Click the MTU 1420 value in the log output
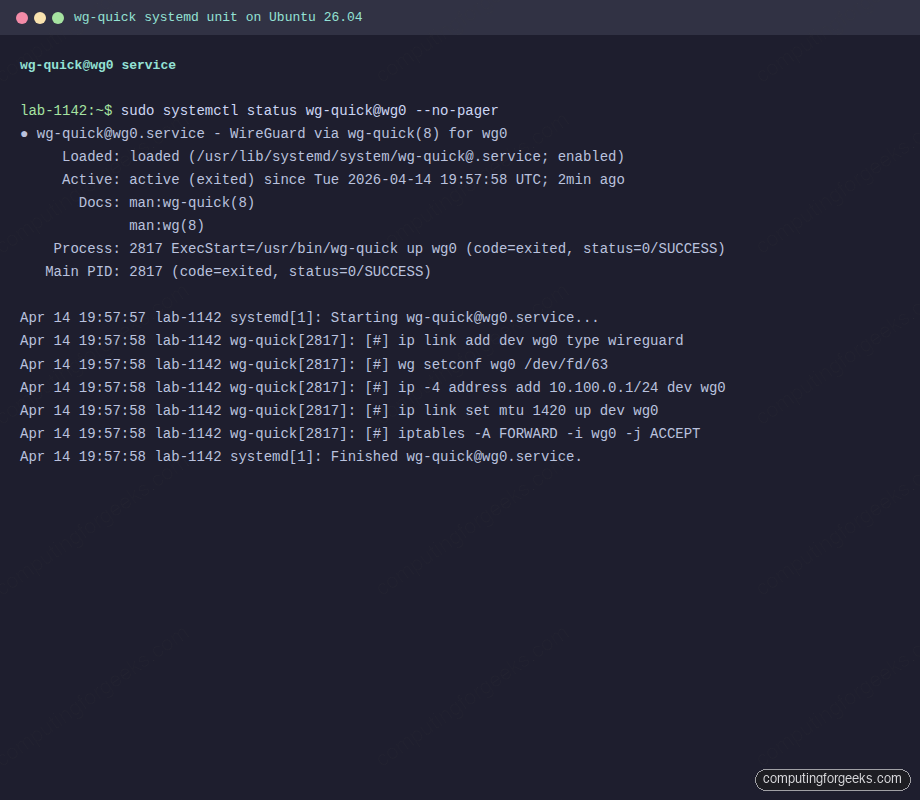The image size is (920, 800). click(549, 410)
